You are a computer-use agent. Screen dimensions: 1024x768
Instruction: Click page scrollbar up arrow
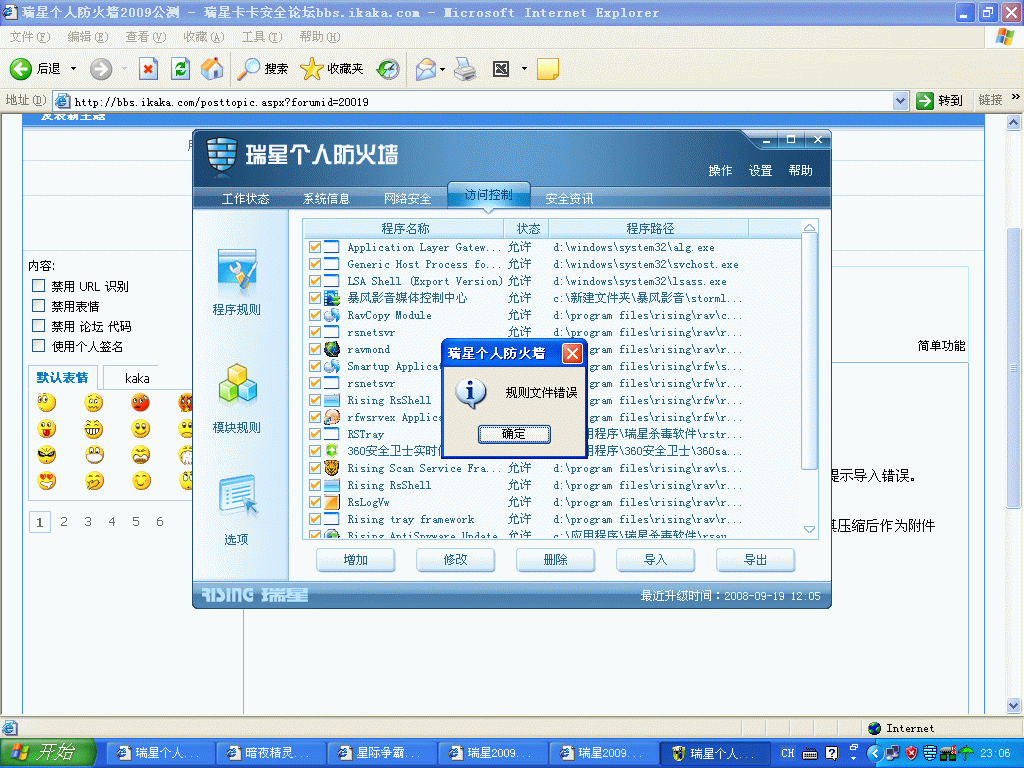[x=1014, y=123]
